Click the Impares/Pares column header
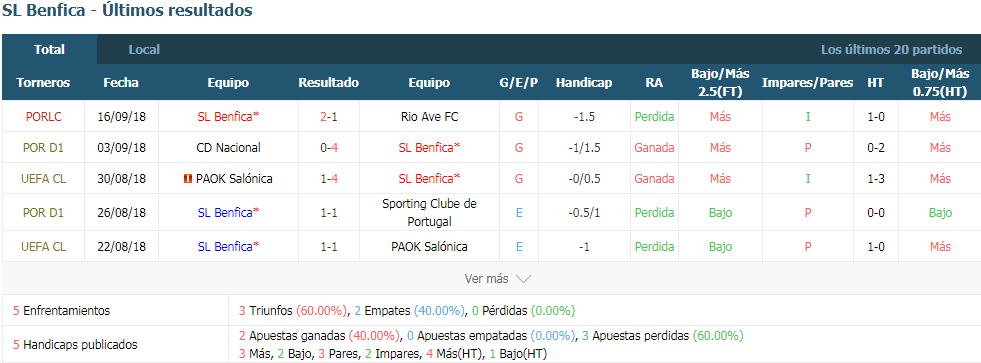 (x=807, y=83)
